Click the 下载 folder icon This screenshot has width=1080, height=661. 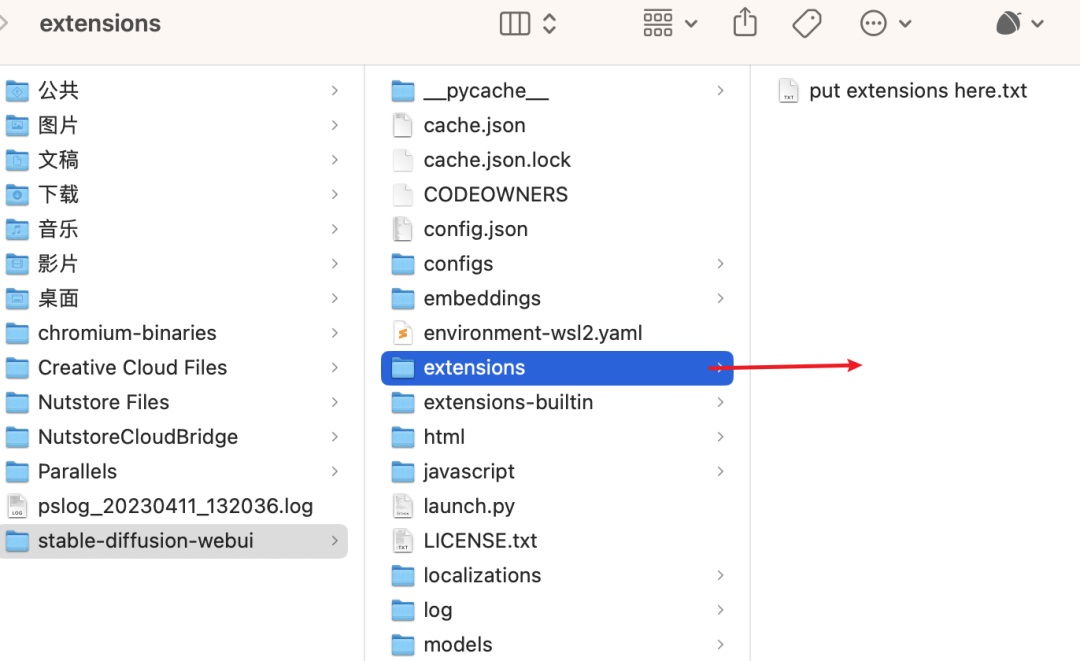point(17,195)
